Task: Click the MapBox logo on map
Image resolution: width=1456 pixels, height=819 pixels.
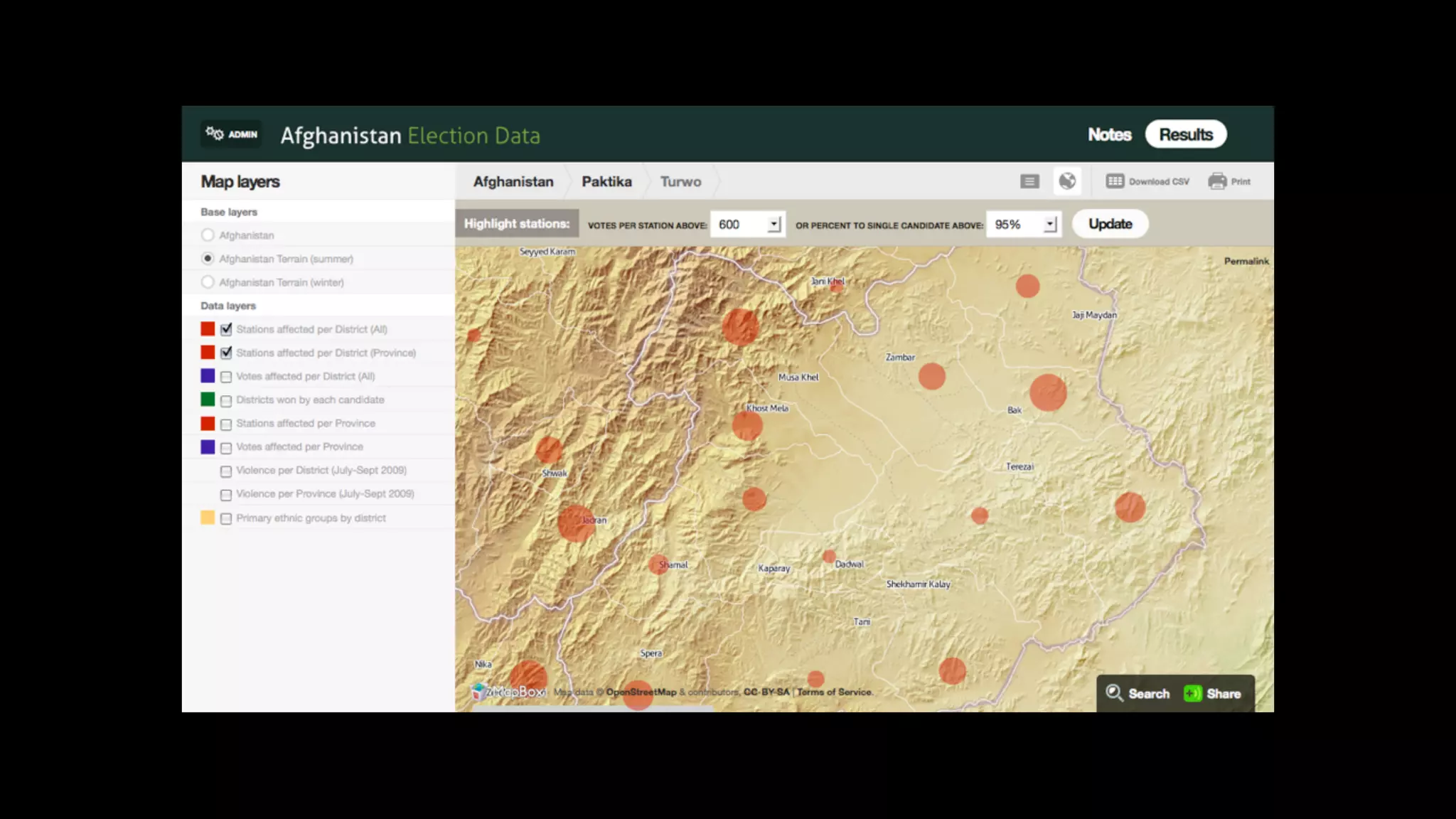Action: point(508,692)
